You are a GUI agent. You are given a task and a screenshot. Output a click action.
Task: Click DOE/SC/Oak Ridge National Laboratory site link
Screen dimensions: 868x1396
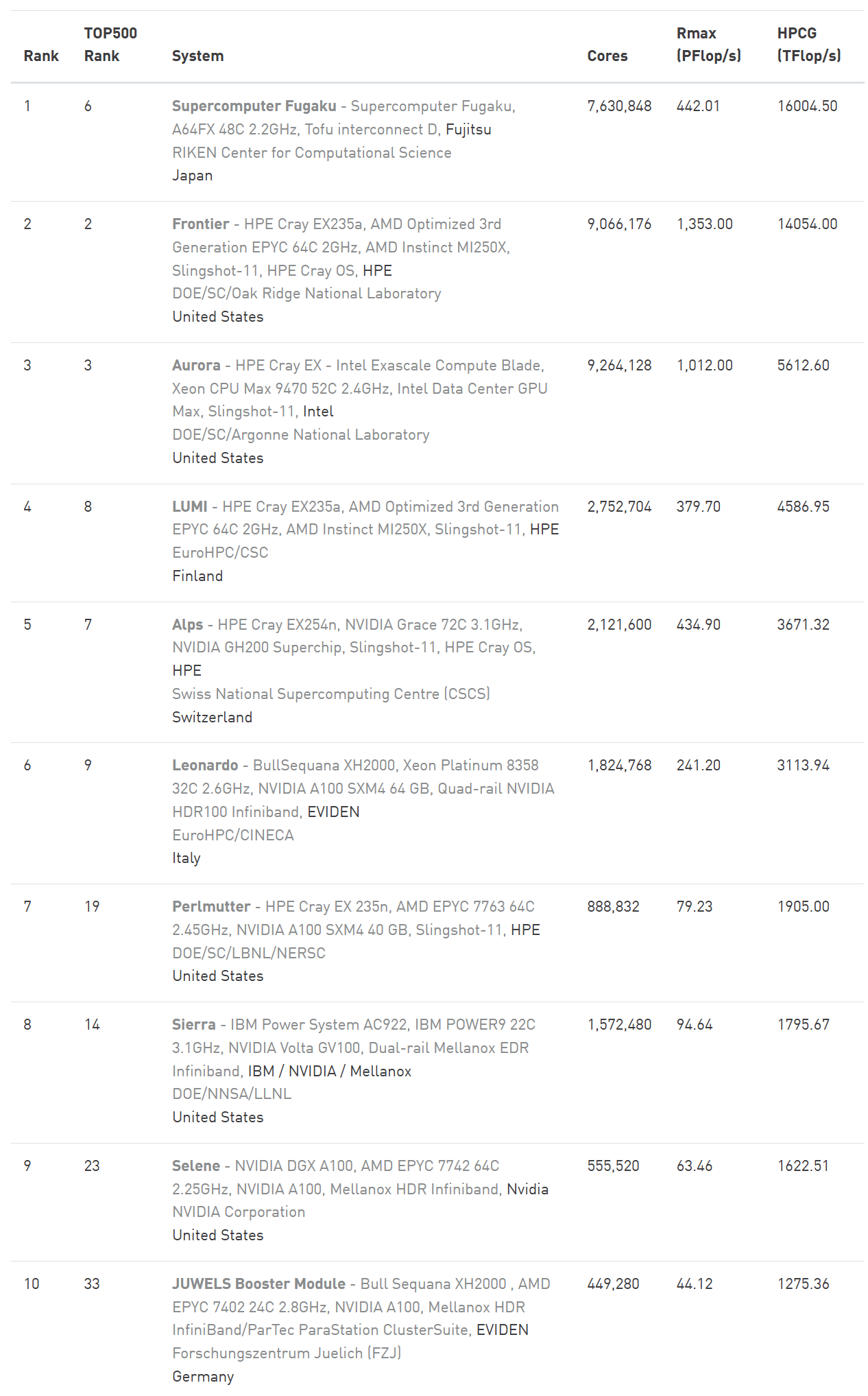[x=306, y=294]
